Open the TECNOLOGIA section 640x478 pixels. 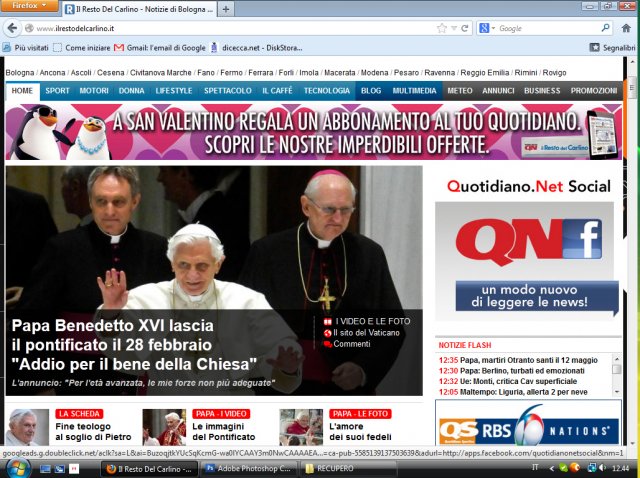[327, 91]
